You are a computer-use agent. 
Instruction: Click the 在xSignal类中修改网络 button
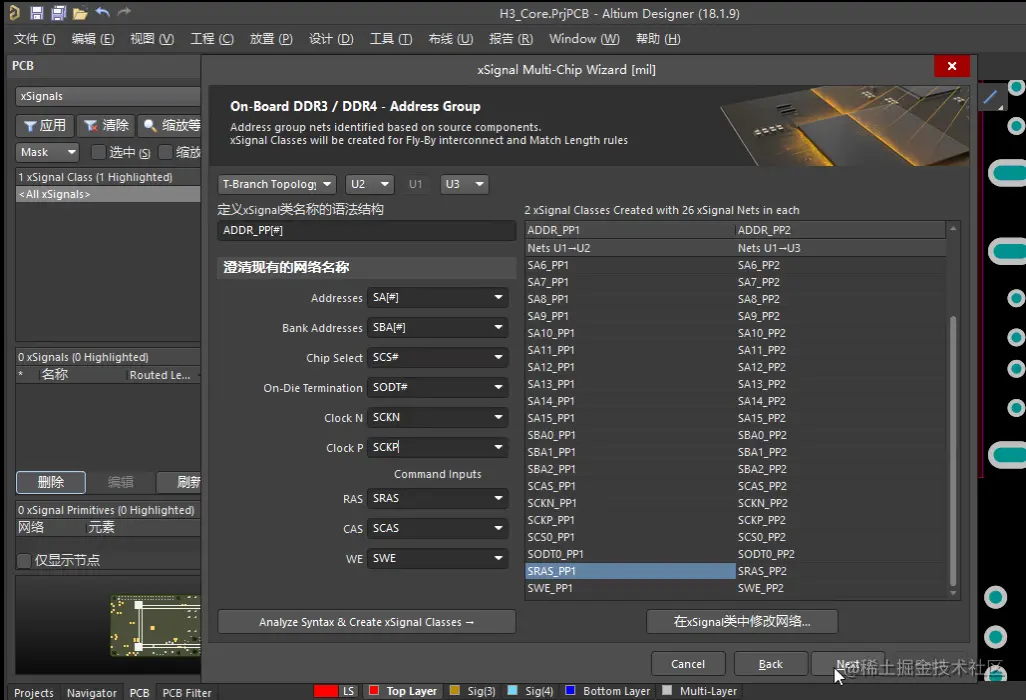(x=742, y=621)
